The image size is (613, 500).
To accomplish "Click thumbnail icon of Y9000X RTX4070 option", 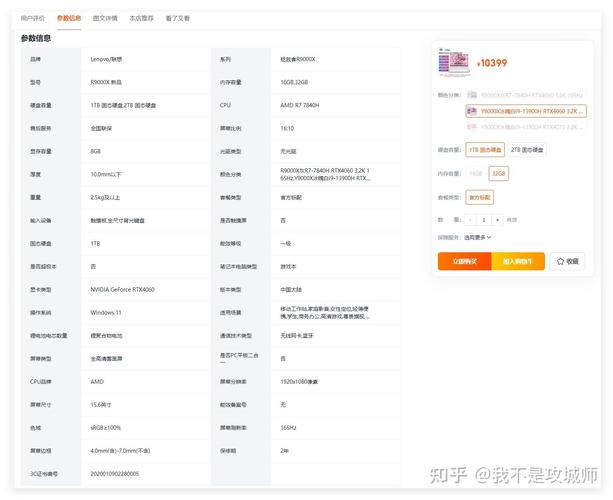I will (x=471, y=125).
